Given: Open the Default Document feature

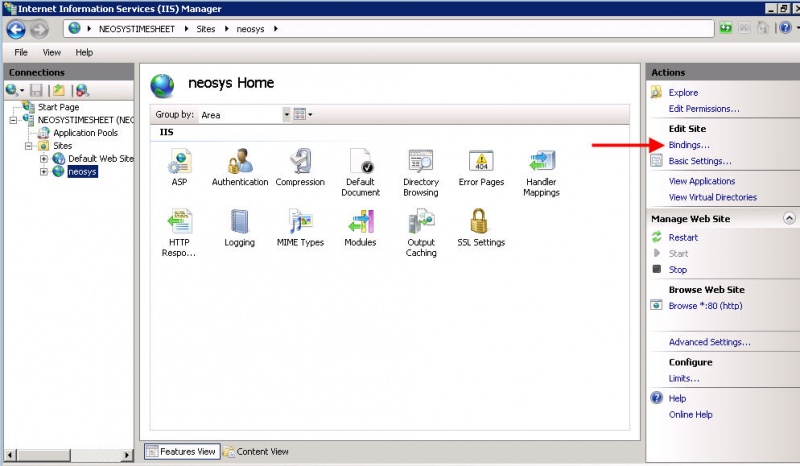Looking at the screenshot, I should [360, 172].
